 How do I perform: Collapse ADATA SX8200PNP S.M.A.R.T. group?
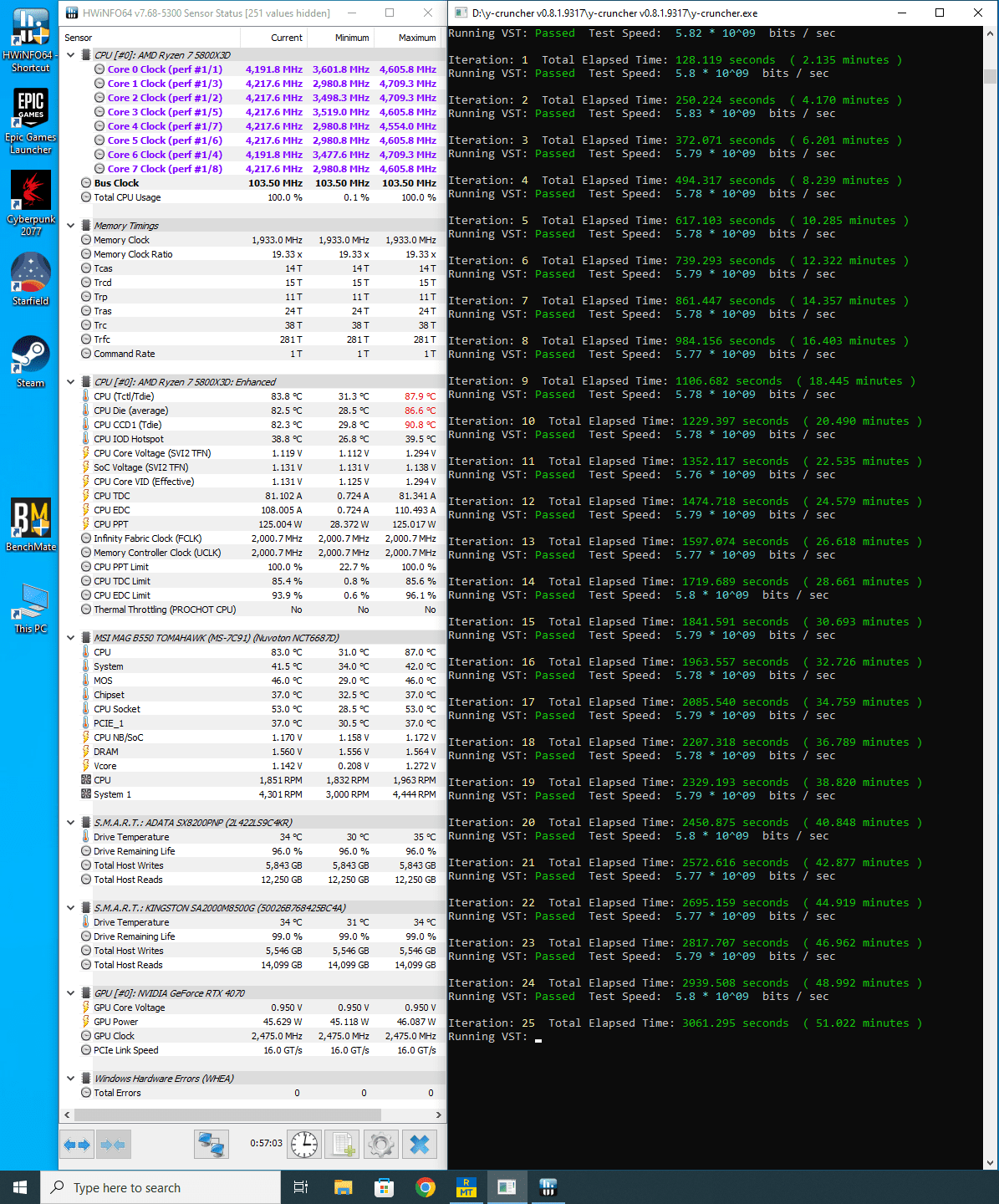pyautogui.click(x=71, y=823)
